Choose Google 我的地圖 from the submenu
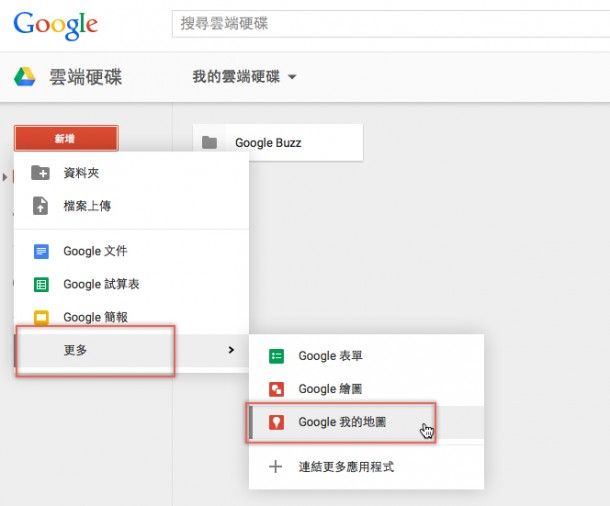Image resolution: width=610 pixels, height=506 pixels. (343, 423)
